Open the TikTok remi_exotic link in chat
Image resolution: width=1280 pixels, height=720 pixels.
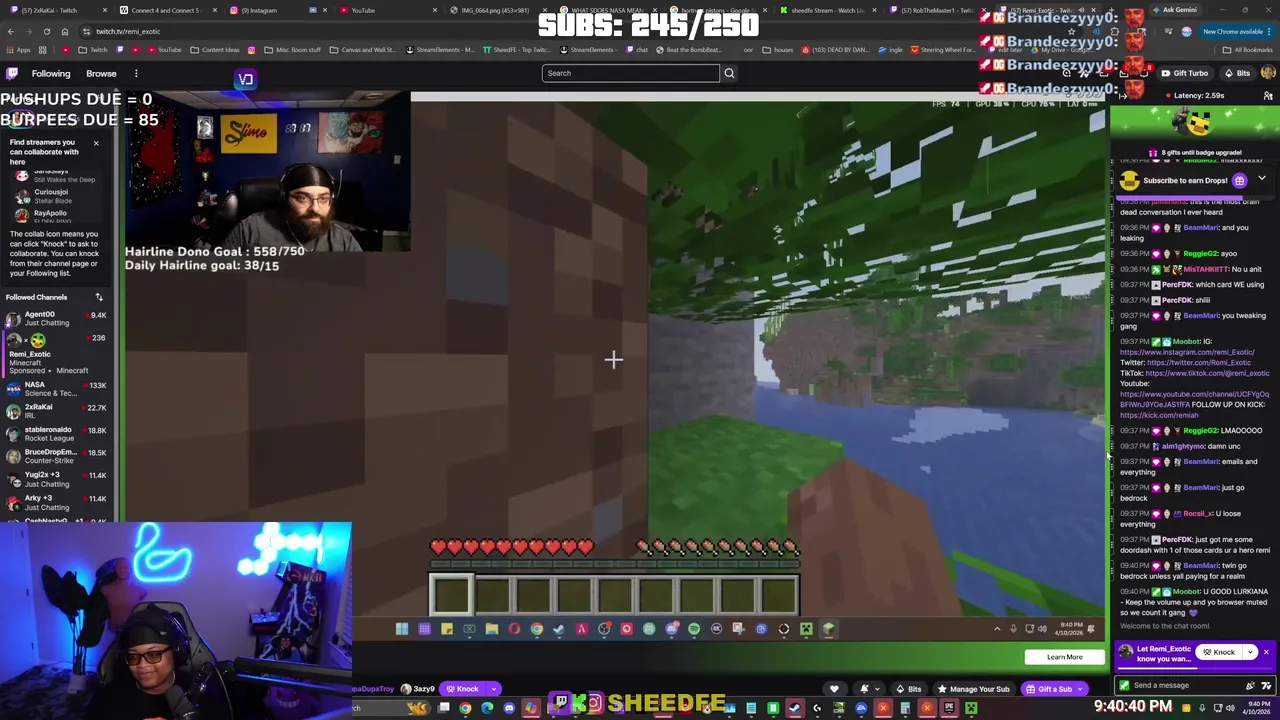pyautogui.click(x=1207, y=373)
